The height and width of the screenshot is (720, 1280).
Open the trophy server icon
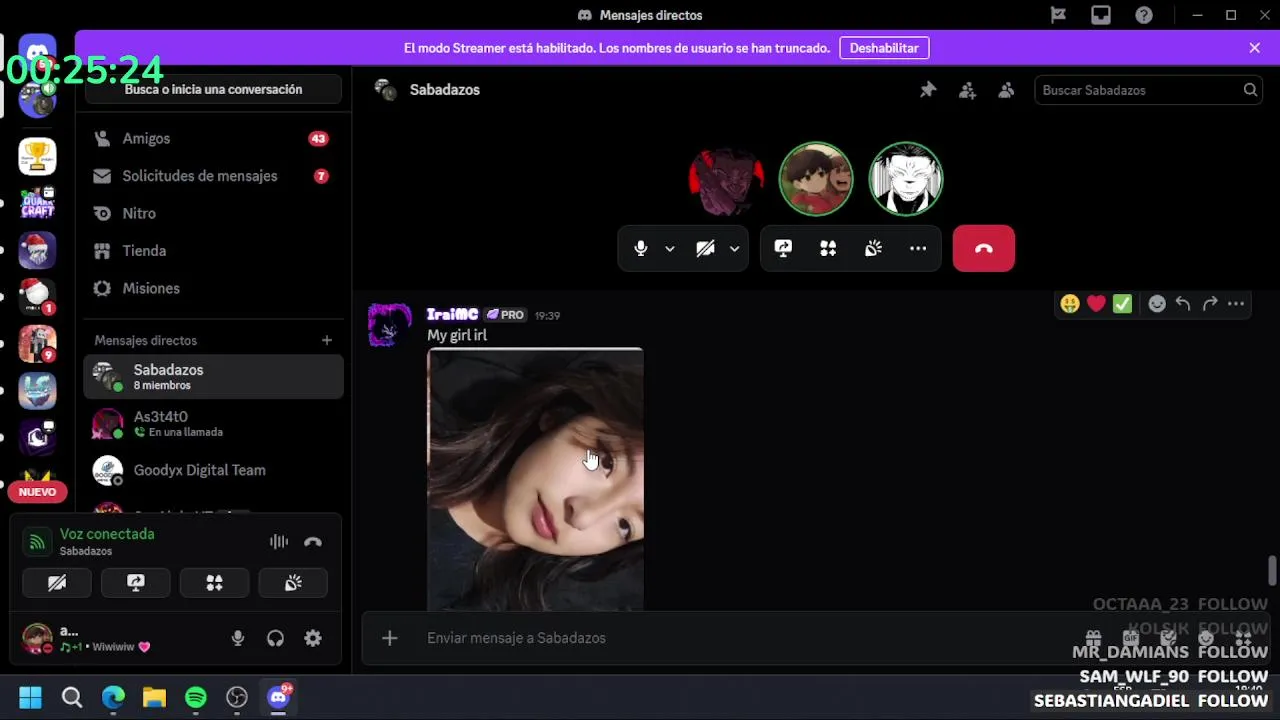click(x=37, y=156)
